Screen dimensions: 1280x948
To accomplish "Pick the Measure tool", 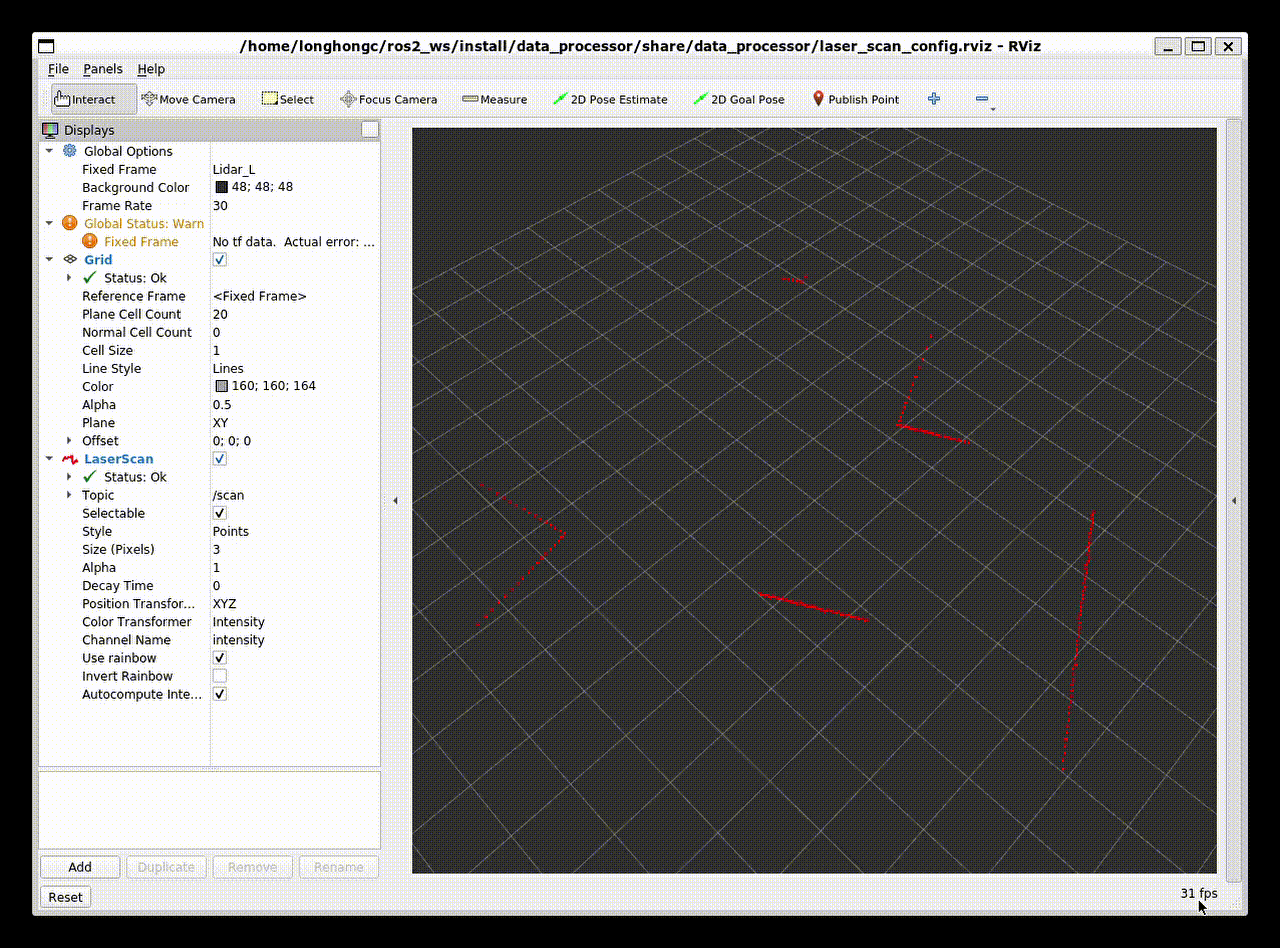I will (494, 99).
